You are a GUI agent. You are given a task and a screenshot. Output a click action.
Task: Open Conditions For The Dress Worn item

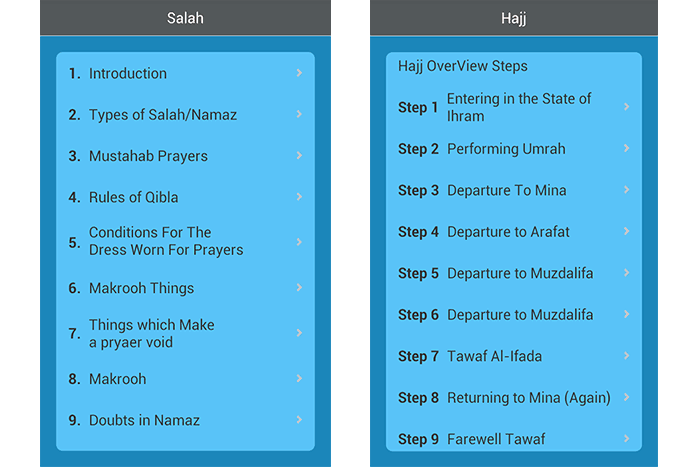(166, 241)
